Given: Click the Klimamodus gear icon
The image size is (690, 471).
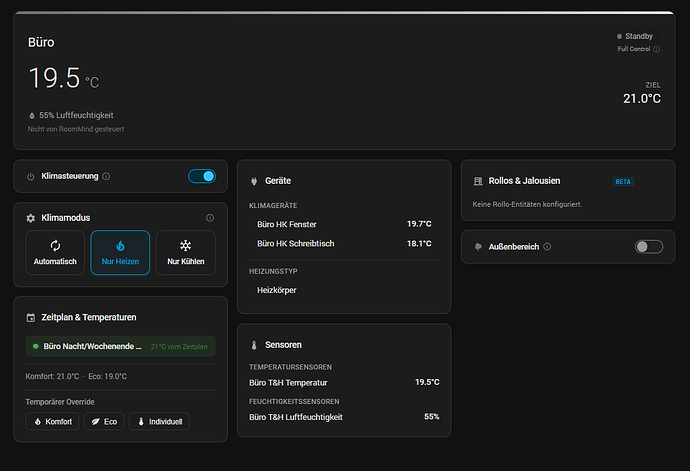Looking at the screenshot, I should [30, 218].
